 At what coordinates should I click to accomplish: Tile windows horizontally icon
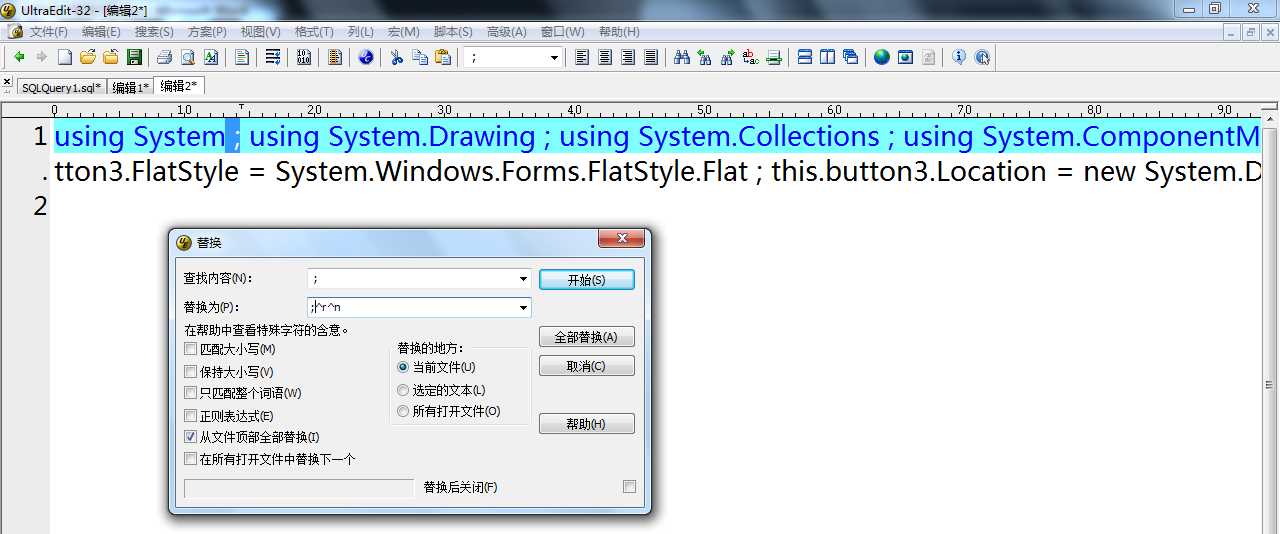coord(805,57)
